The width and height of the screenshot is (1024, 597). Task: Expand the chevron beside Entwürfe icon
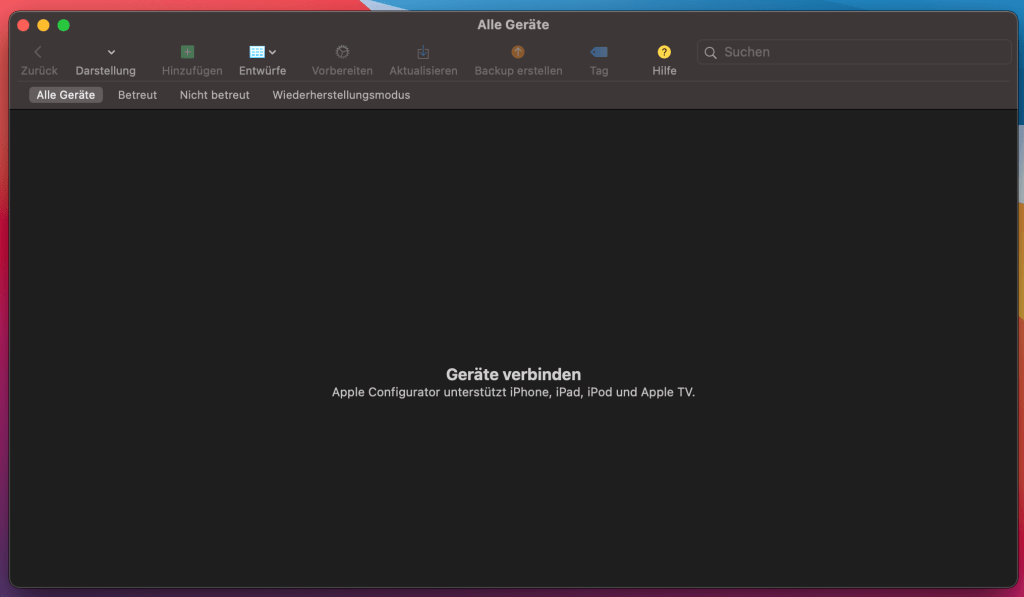(273, 52)
